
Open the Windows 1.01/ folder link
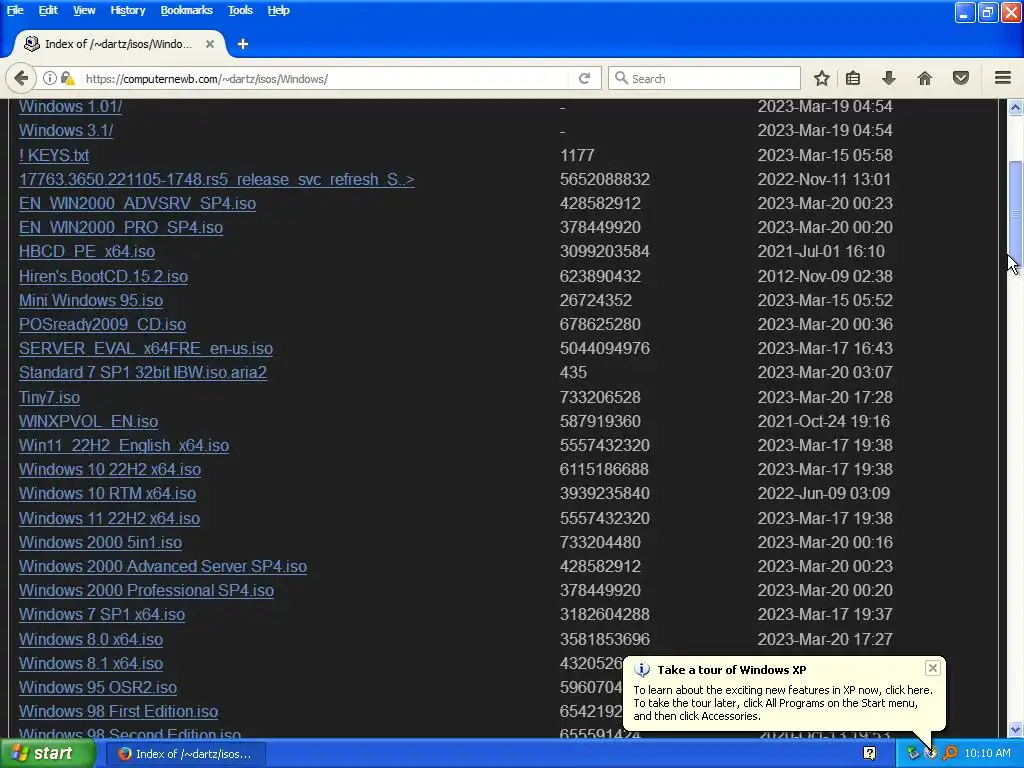click(x=71, y=106)
